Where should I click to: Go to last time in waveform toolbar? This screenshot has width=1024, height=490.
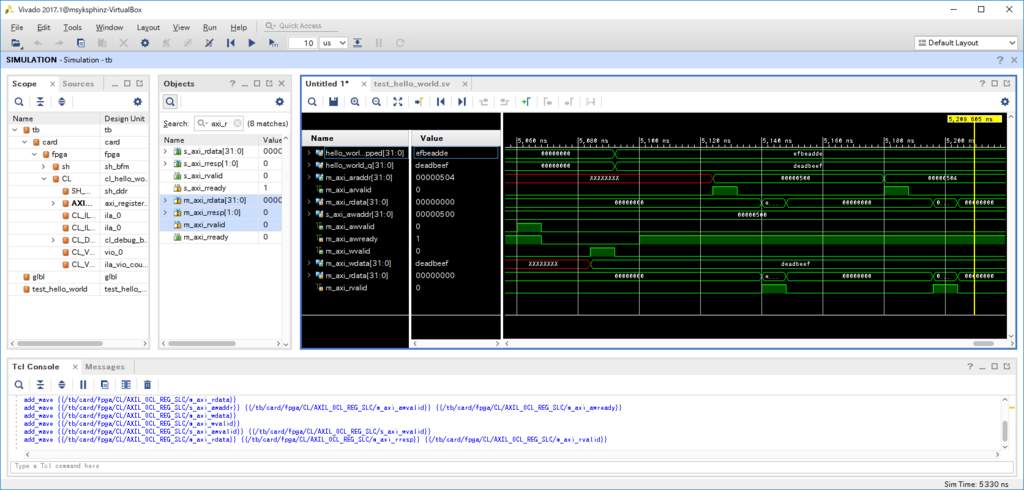coord(462,101)
